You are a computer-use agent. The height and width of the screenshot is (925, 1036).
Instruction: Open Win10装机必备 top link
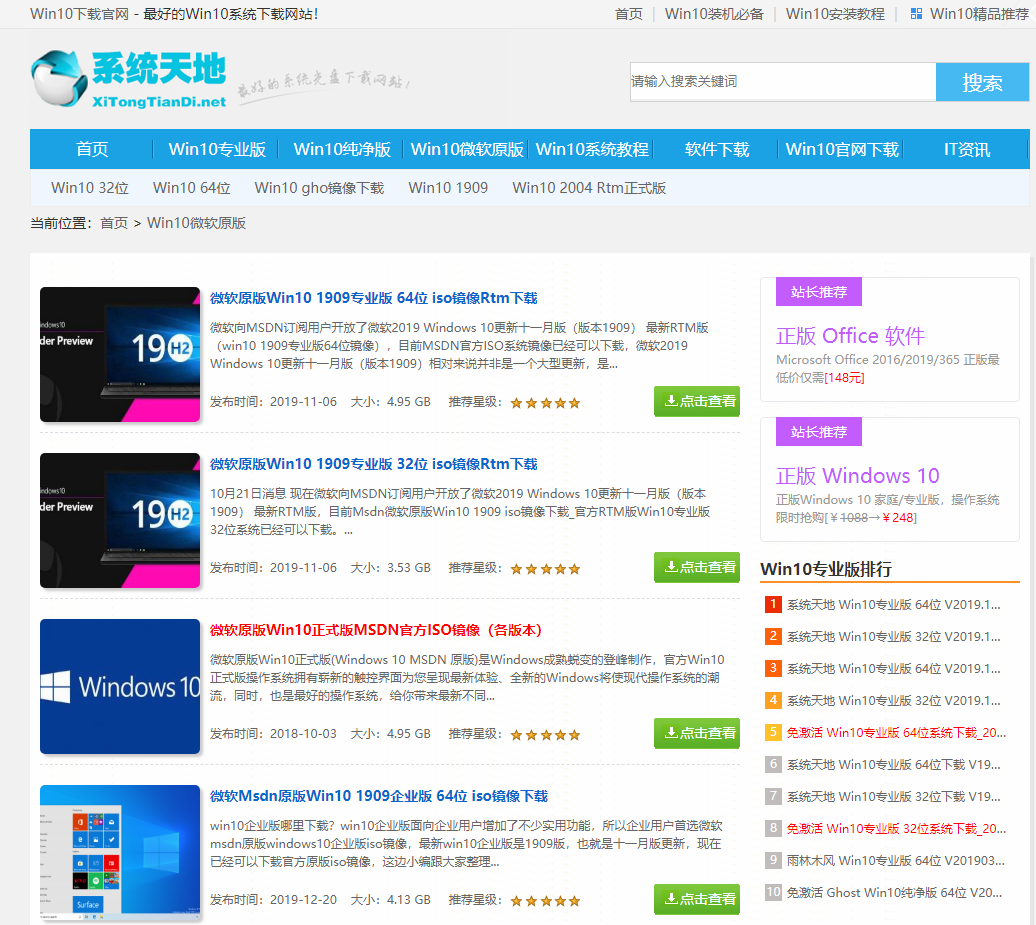(x=714, y=14)
